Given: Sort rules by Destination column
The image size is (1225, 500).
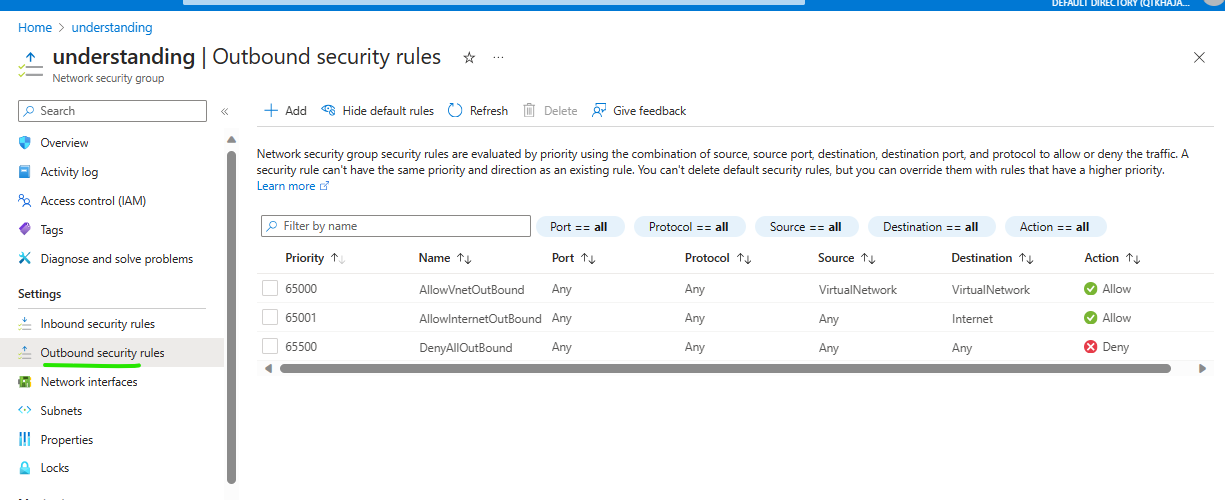Looking at the screenshot, I should click(x=992, y=258).
